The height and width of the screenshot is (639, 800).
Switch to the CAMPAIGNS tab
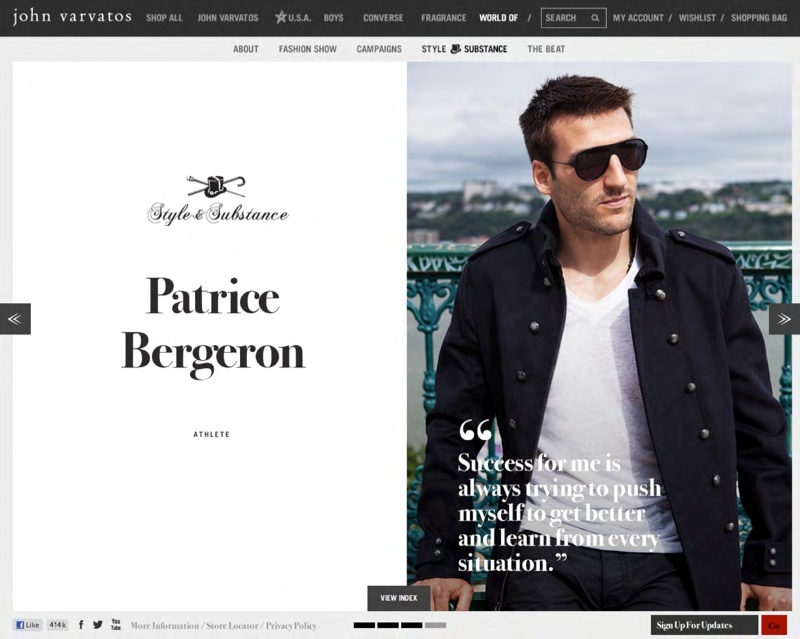click(x=379, y=49)
